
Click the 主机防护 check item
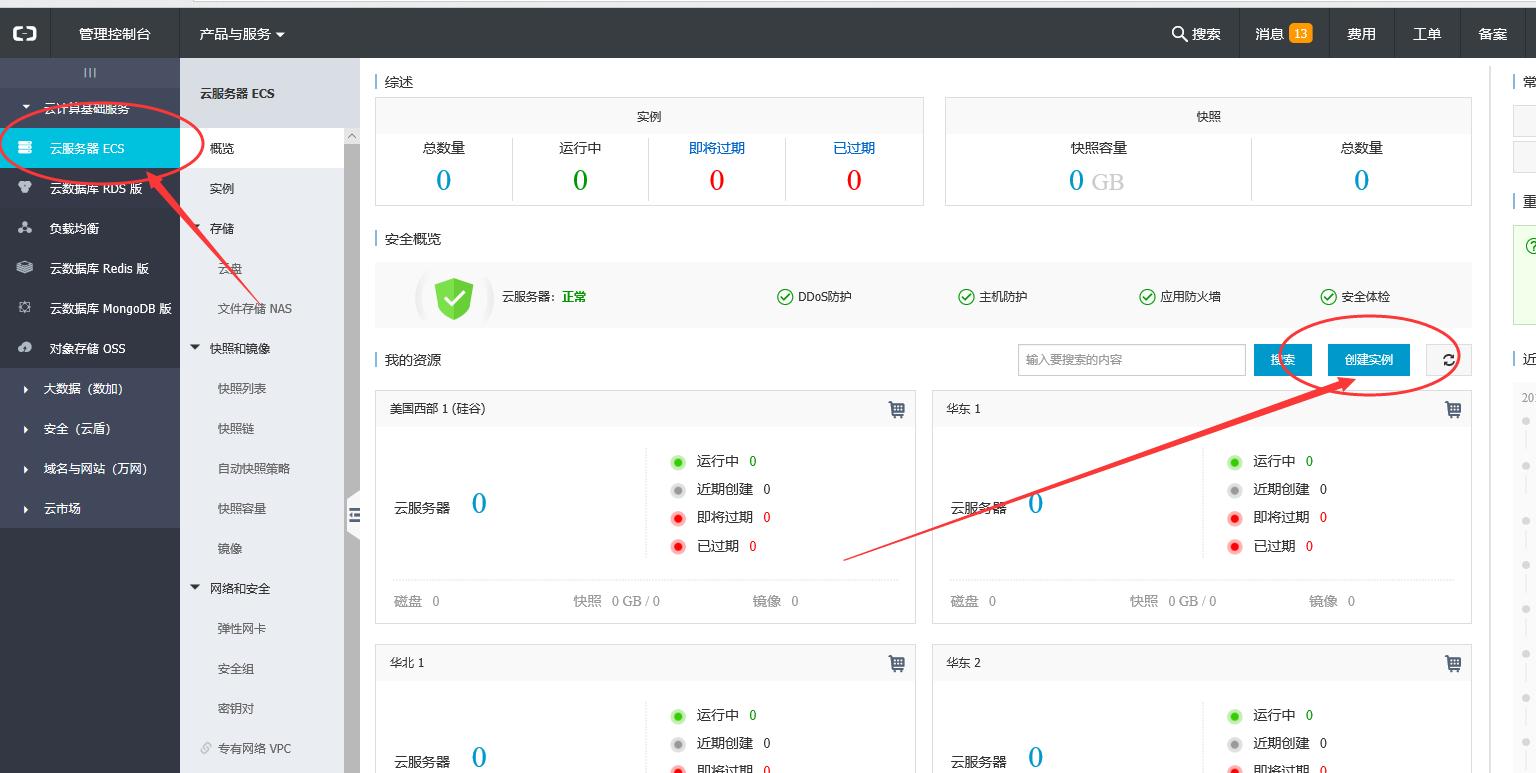coord(992,297)
